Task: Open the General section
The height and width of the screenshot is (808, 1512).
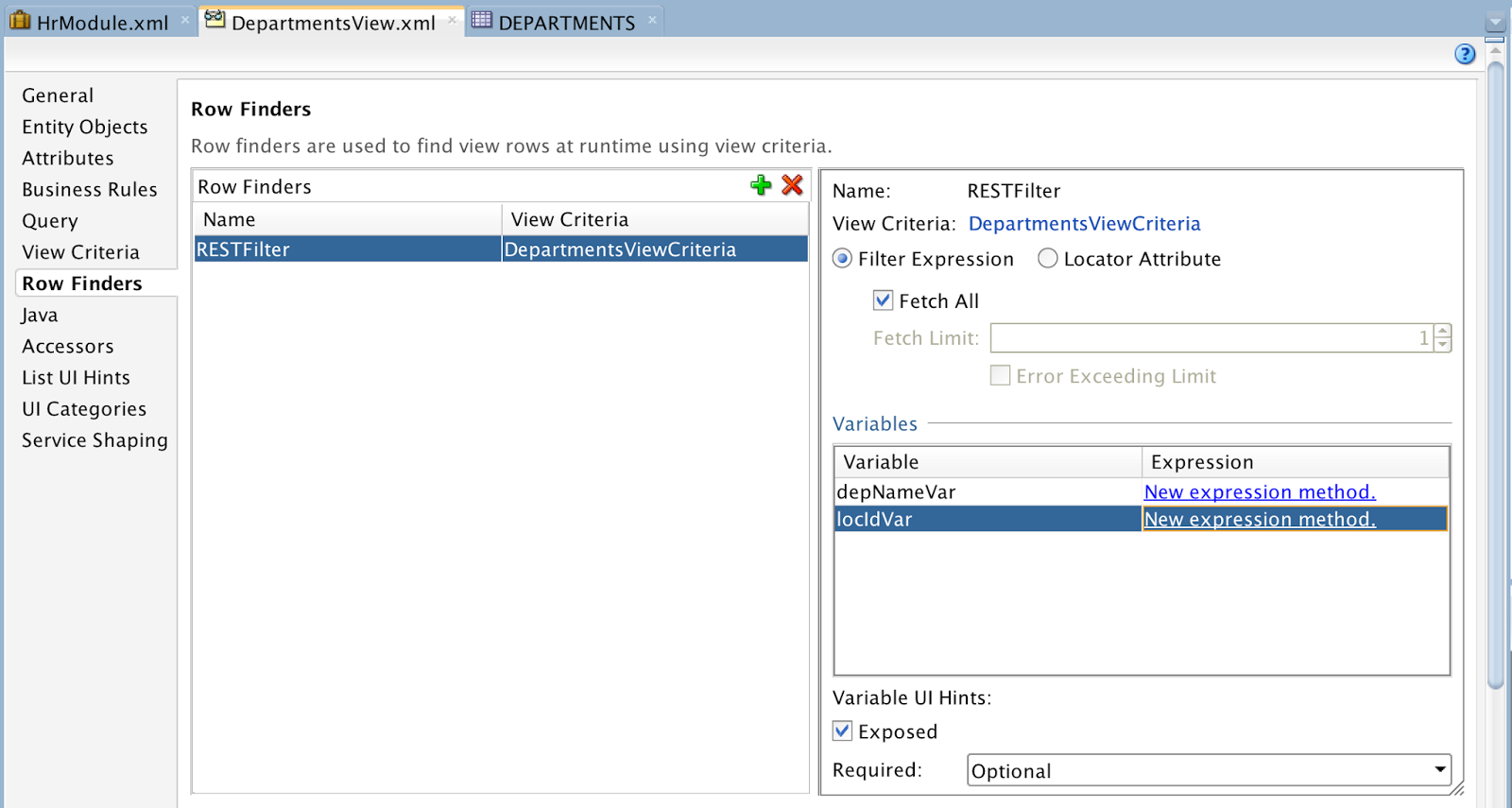Action: (x=58, y=95)
